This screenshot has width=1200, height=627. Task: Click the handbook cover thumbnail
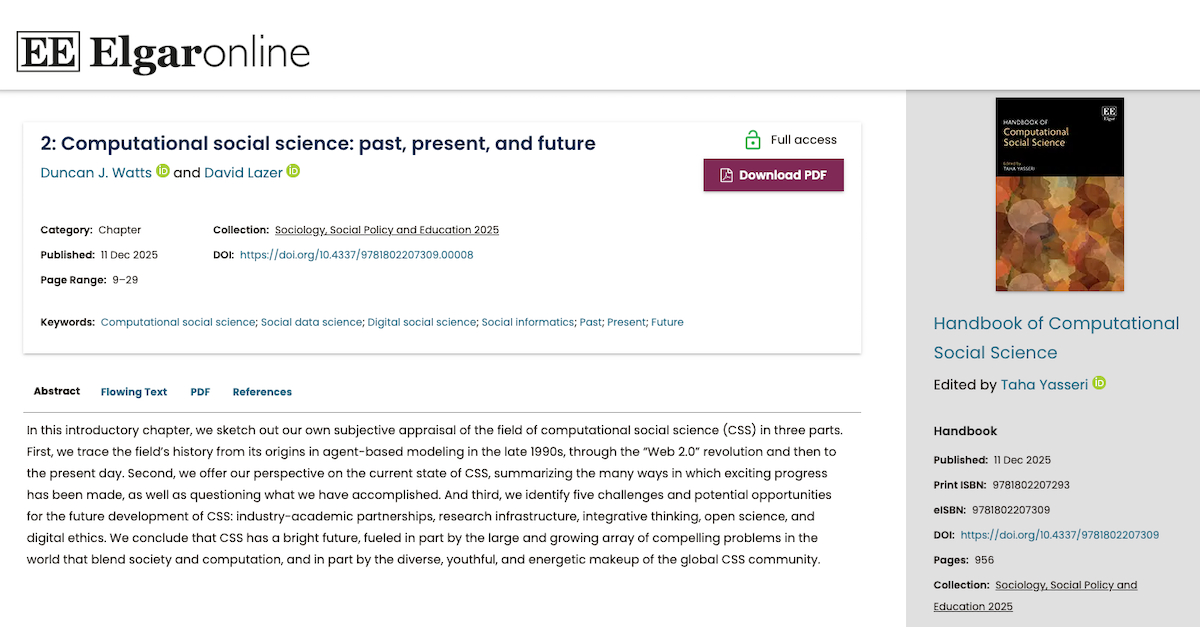tap(1059, 194)
